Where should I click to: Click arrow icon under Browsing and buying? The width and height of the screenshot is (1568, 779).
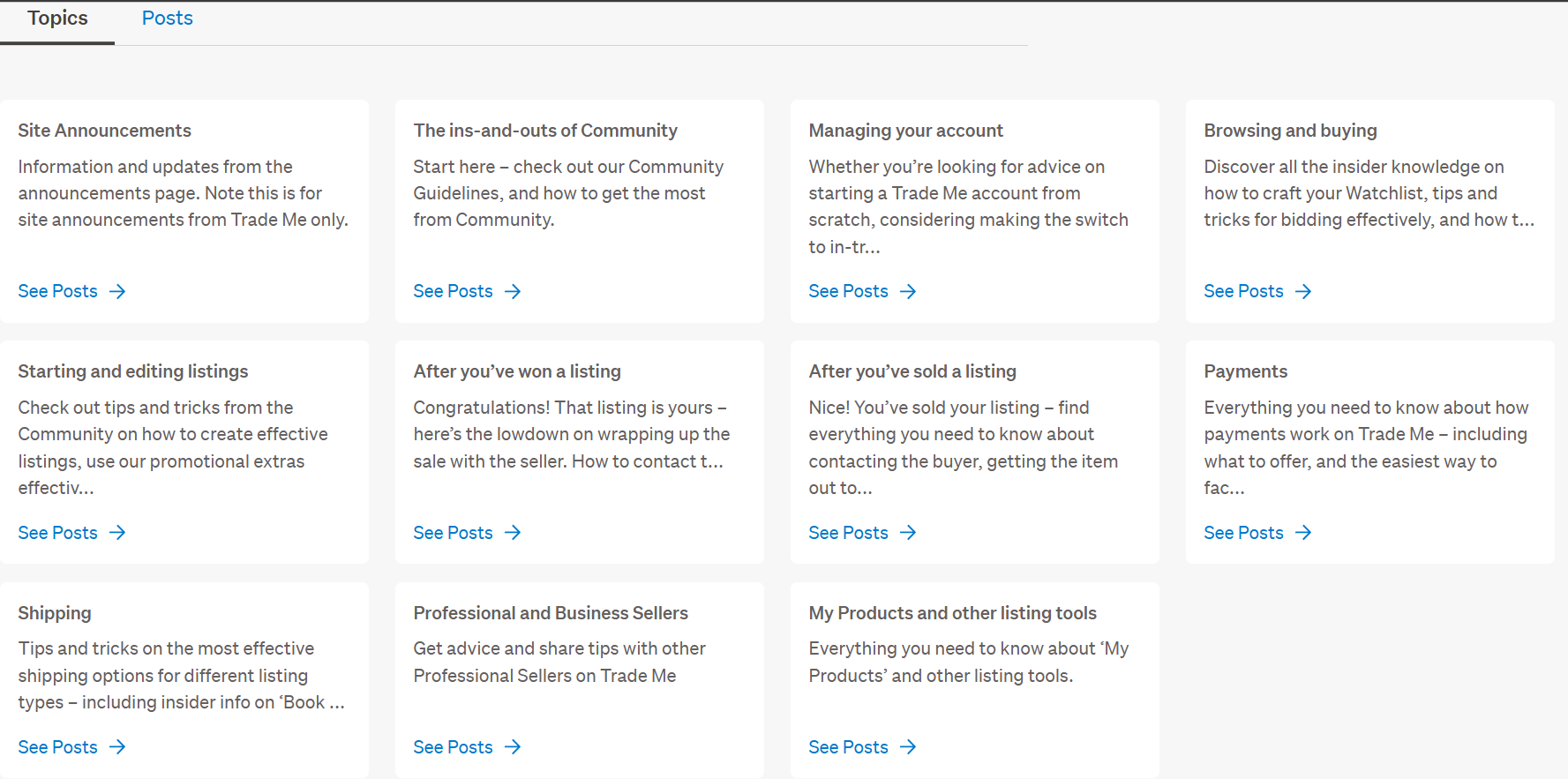click(1303, 291)
